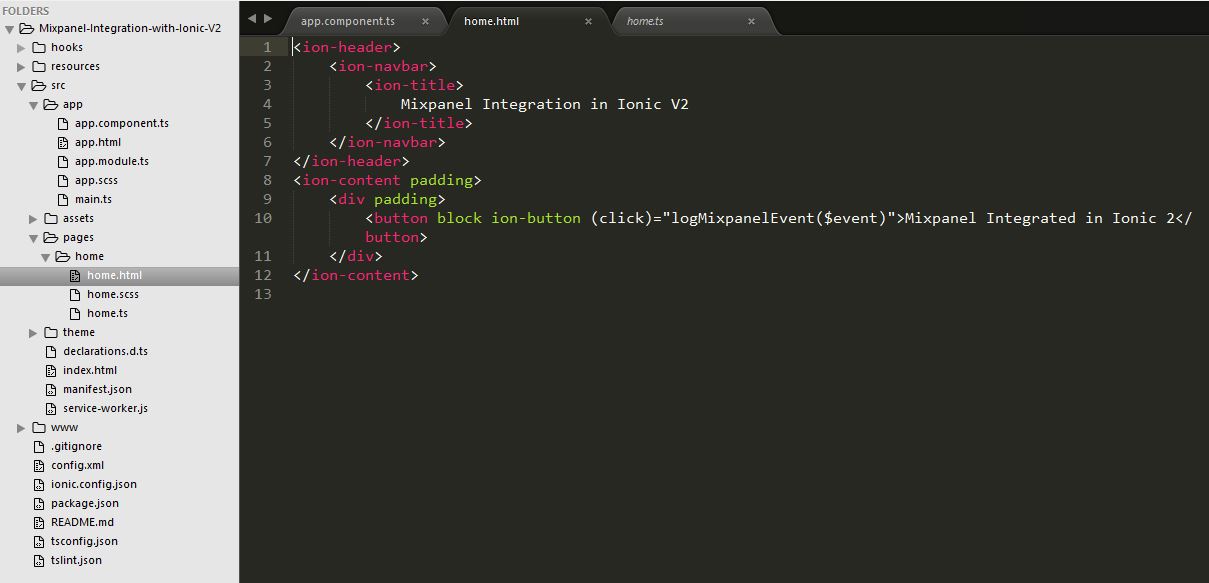This screenshot has height=583, width=1209.
Task: Expand the resources folder
Action: point(22,66)
